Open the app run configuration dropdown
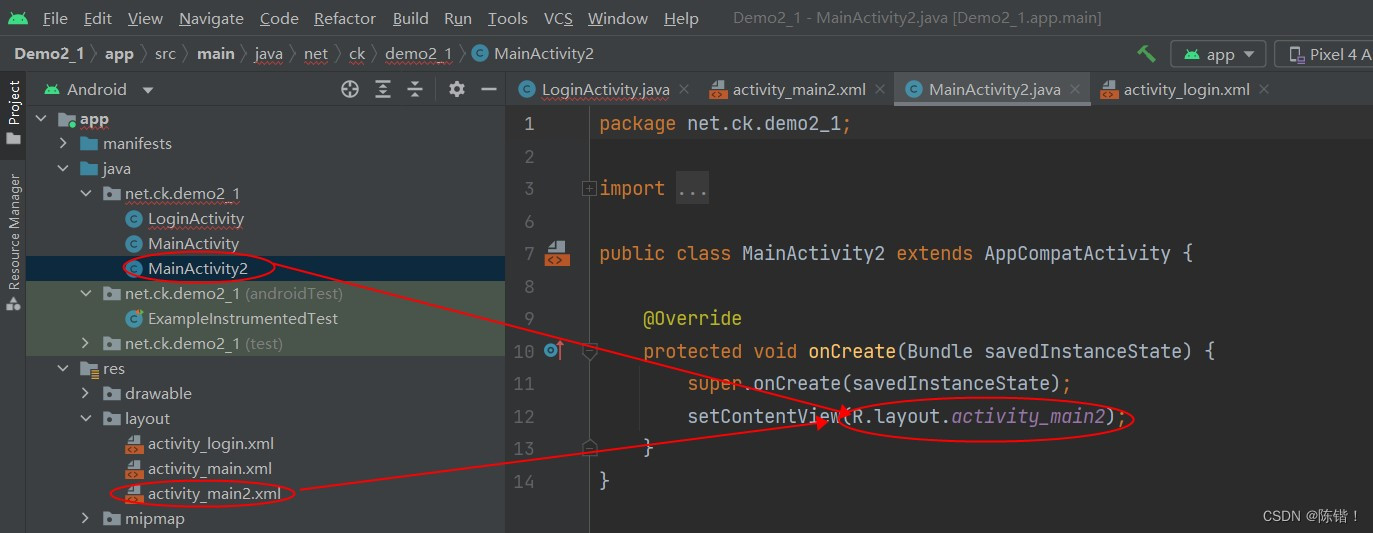The height and width of the screenshot is (533, 1373). 1219,54
